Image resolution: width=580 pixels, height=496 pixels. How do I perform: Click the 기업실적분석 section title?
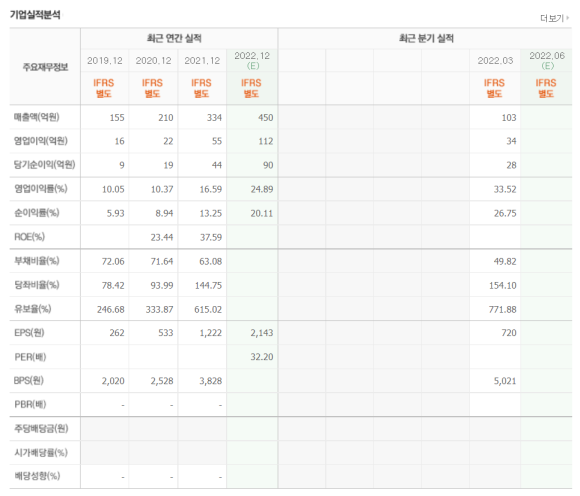tap(35, 14)
